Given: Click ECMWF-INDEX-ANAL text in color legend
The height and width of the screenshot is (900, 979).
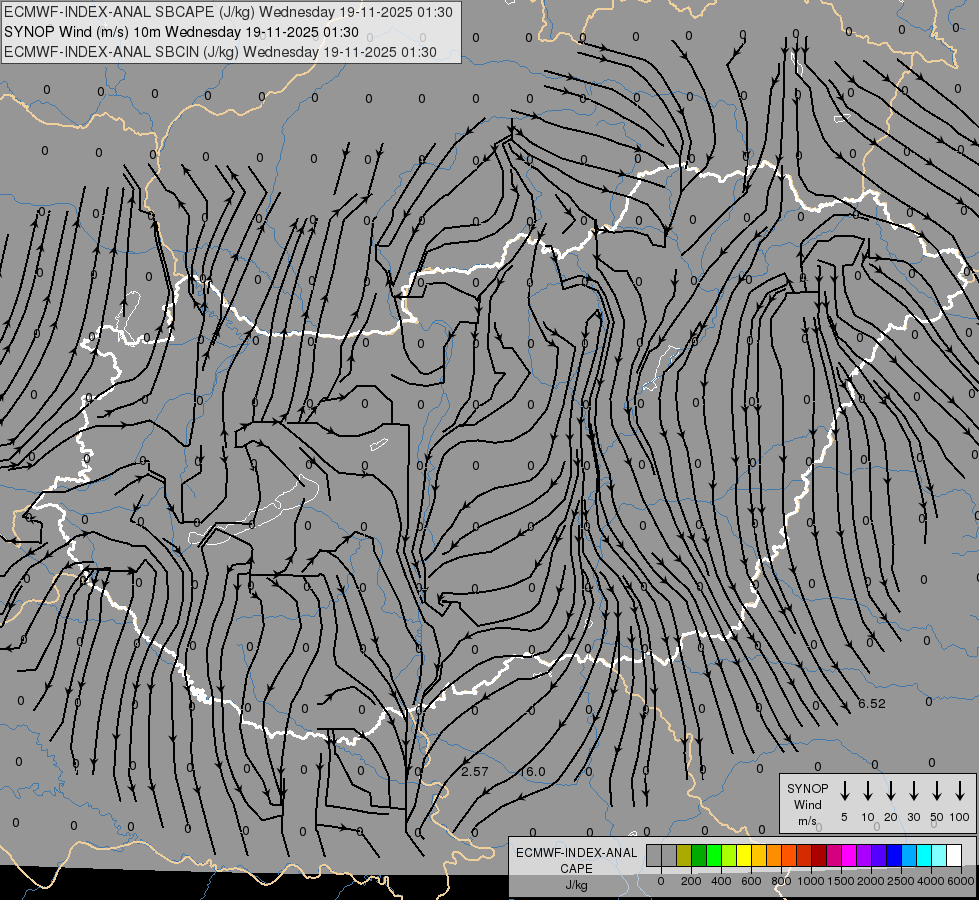Looking at the screenshot, I should [576, 853].
